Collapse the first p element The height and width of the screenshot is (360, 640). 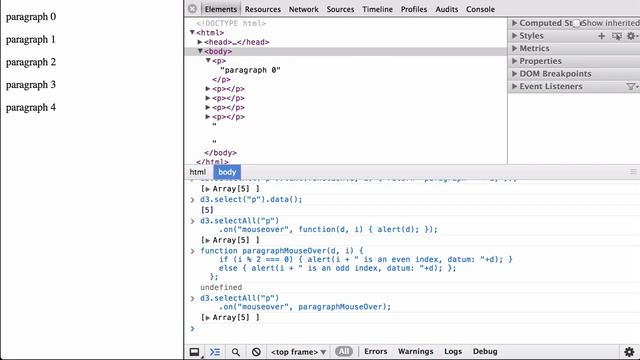coord(208,60)
